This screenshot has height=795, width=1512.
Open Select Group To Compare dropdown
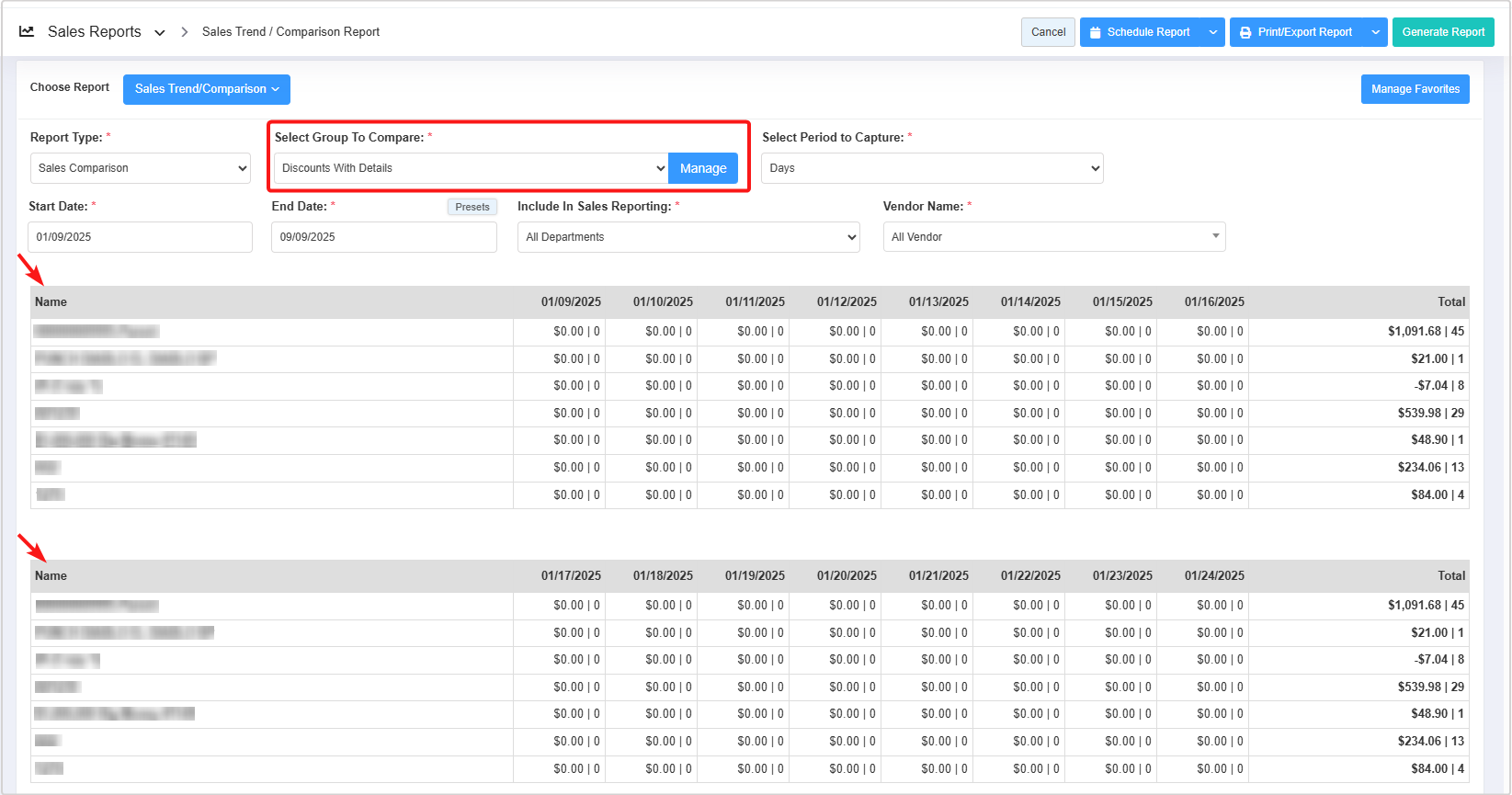[472, 168]
